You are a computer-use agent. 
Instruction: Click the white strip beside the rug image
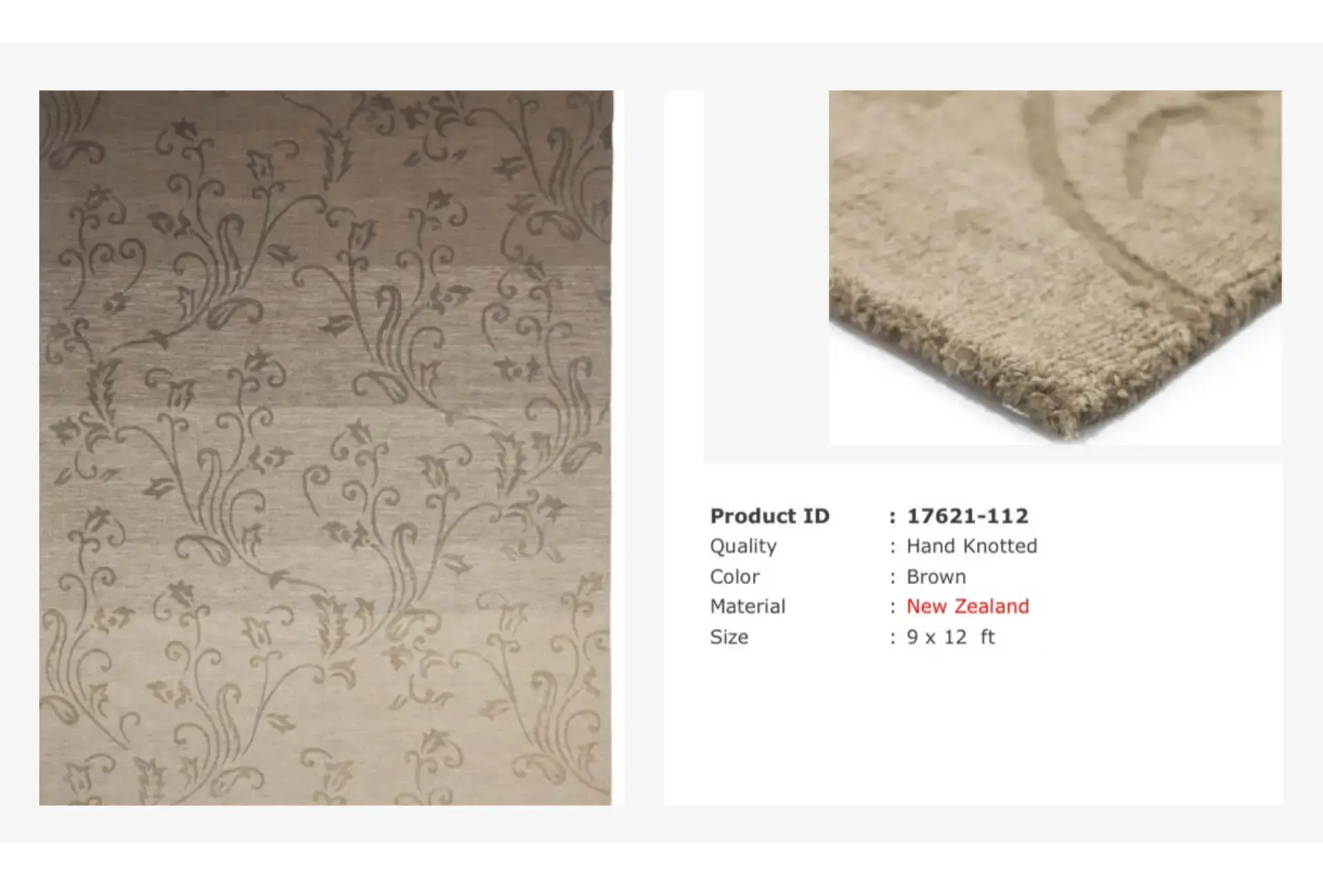coord(618,448)
